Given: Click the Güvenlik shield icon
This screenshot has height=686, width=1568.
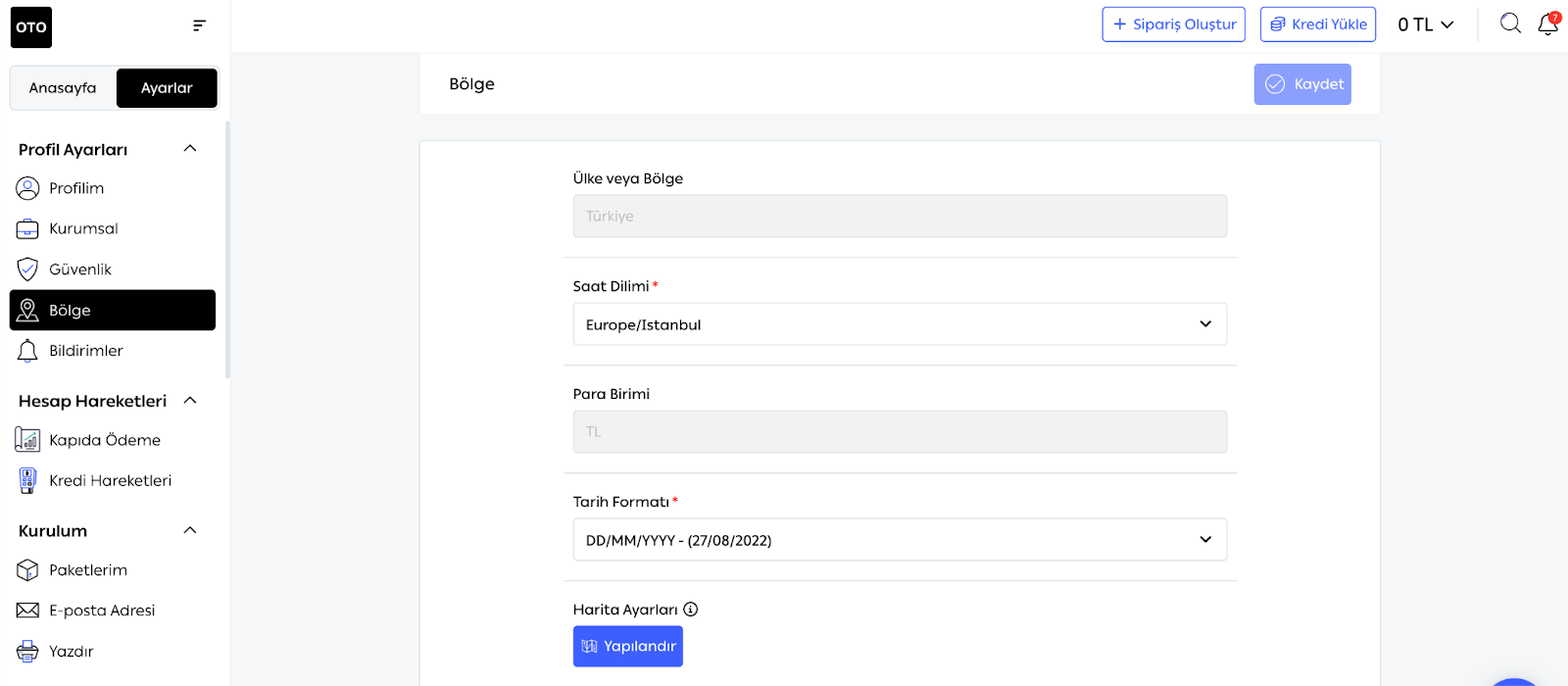Looking at the screenshot, I should point(27,269).
